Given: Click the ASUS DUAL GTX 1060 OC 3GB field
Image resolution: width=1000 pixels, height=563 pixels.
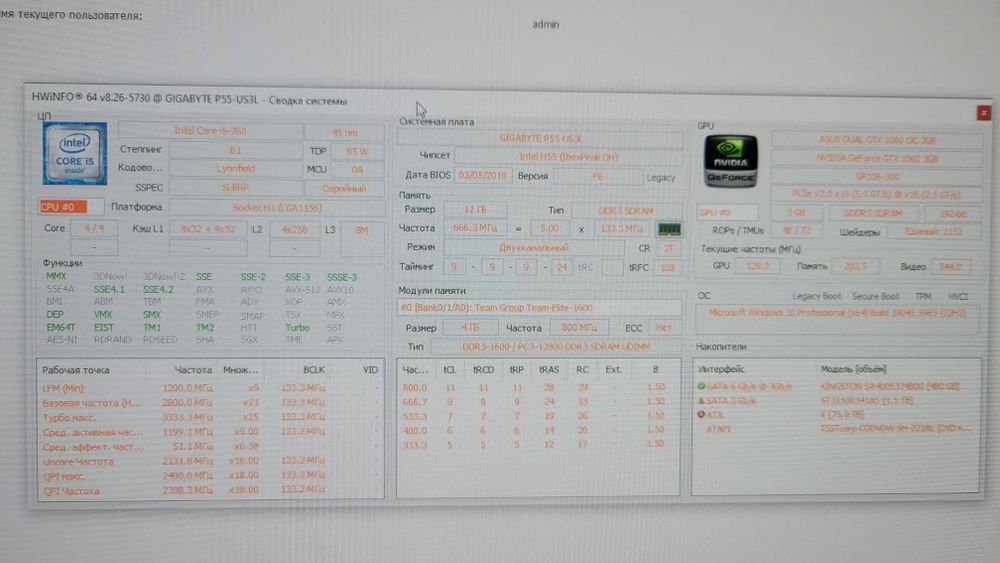Looking at the screenshot, I should [877, 140].
